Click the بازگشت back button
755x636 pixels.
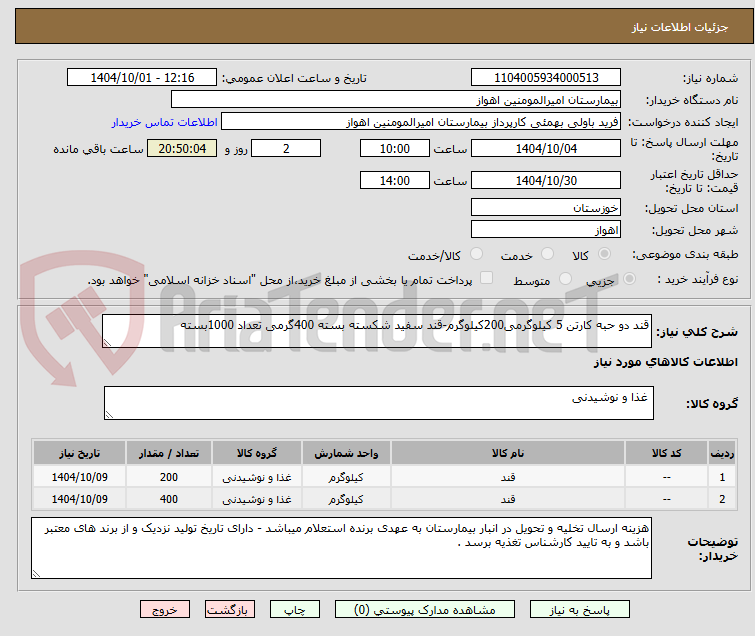[228, 610]
